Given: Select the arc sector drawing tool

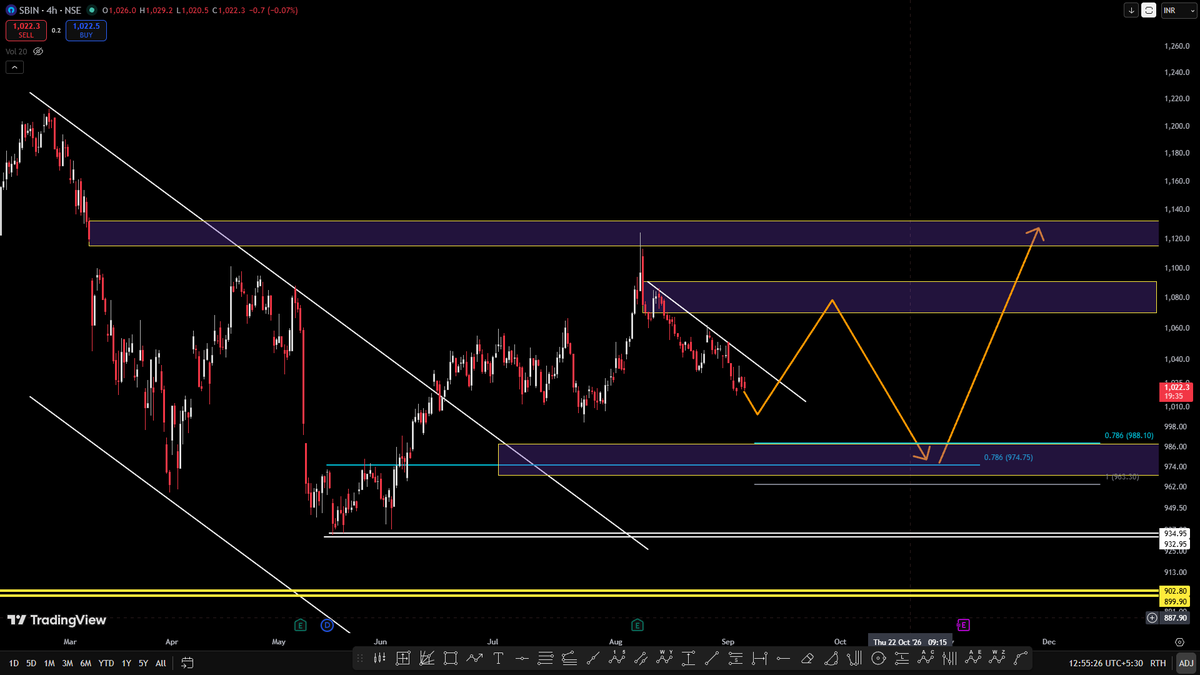Looking at the screenshot, I should click(x=831, y=658).
